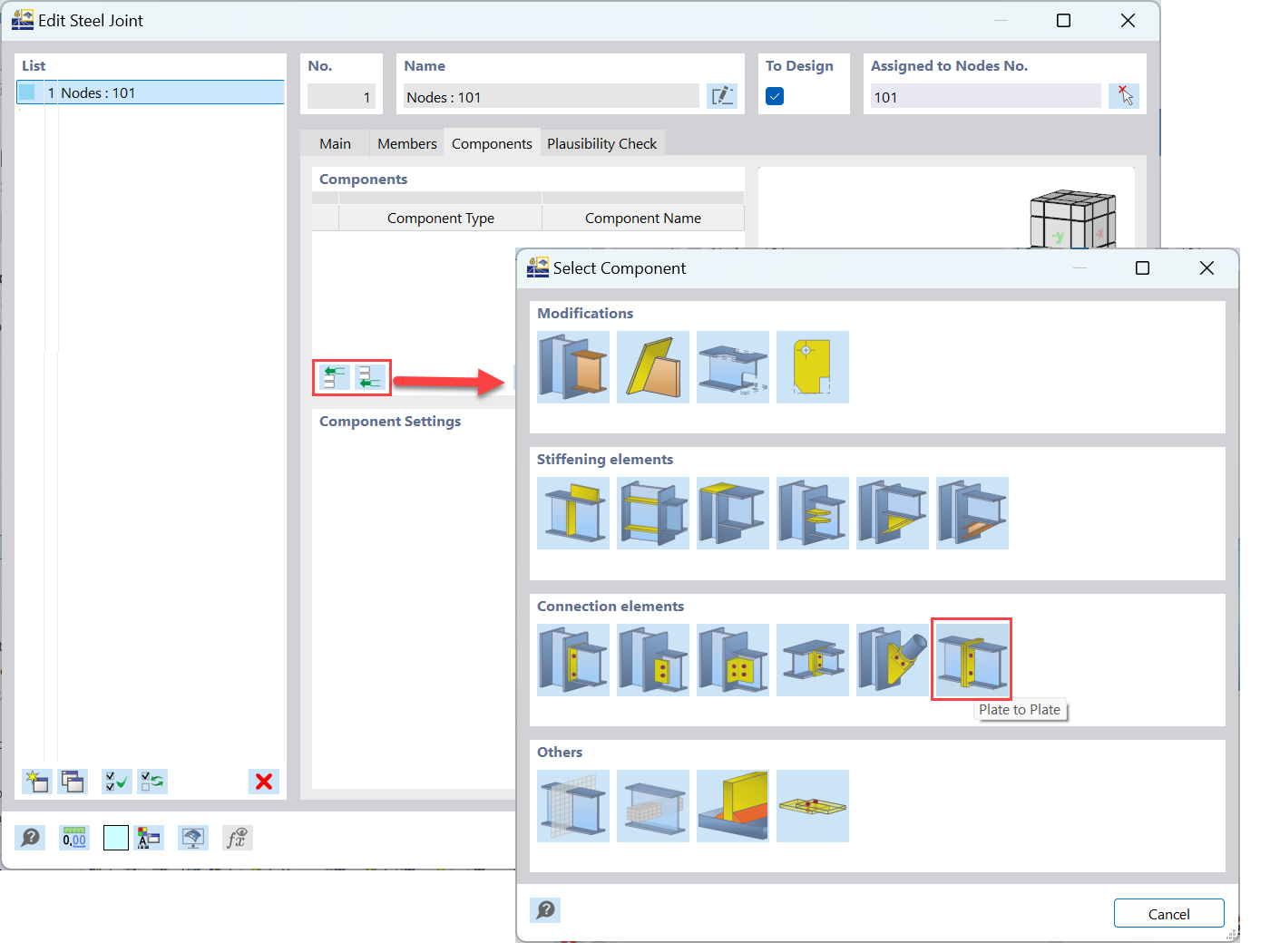Click the No. field showing 1

(x=341, y=97)
